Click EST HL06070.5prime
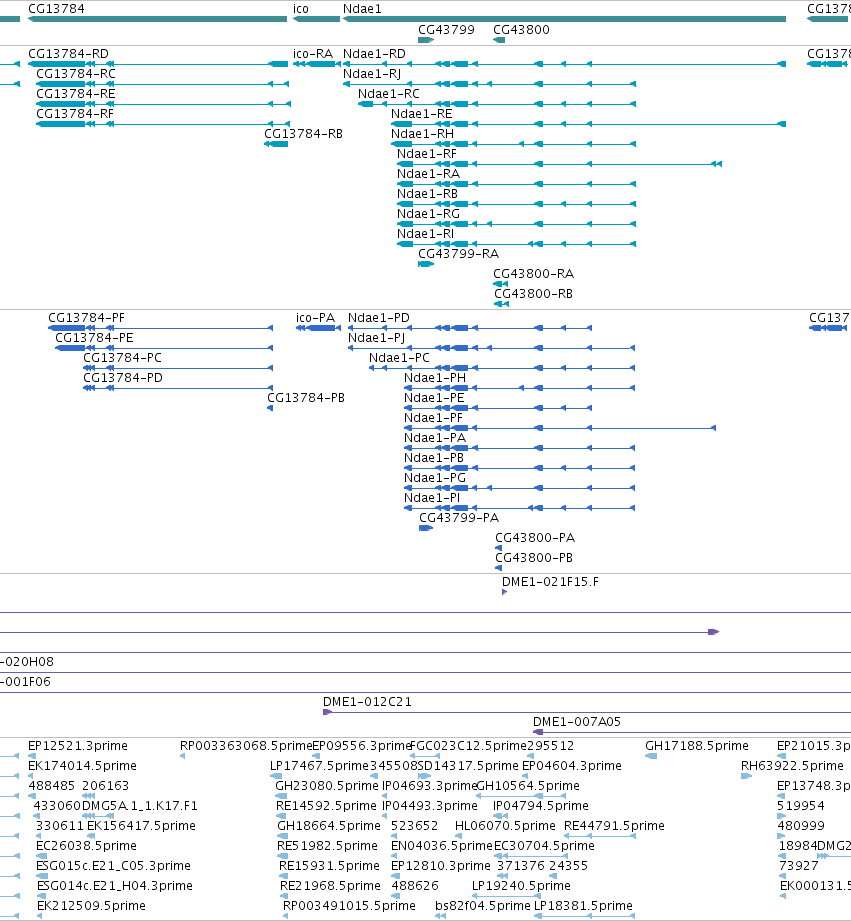 pos(505,825)
